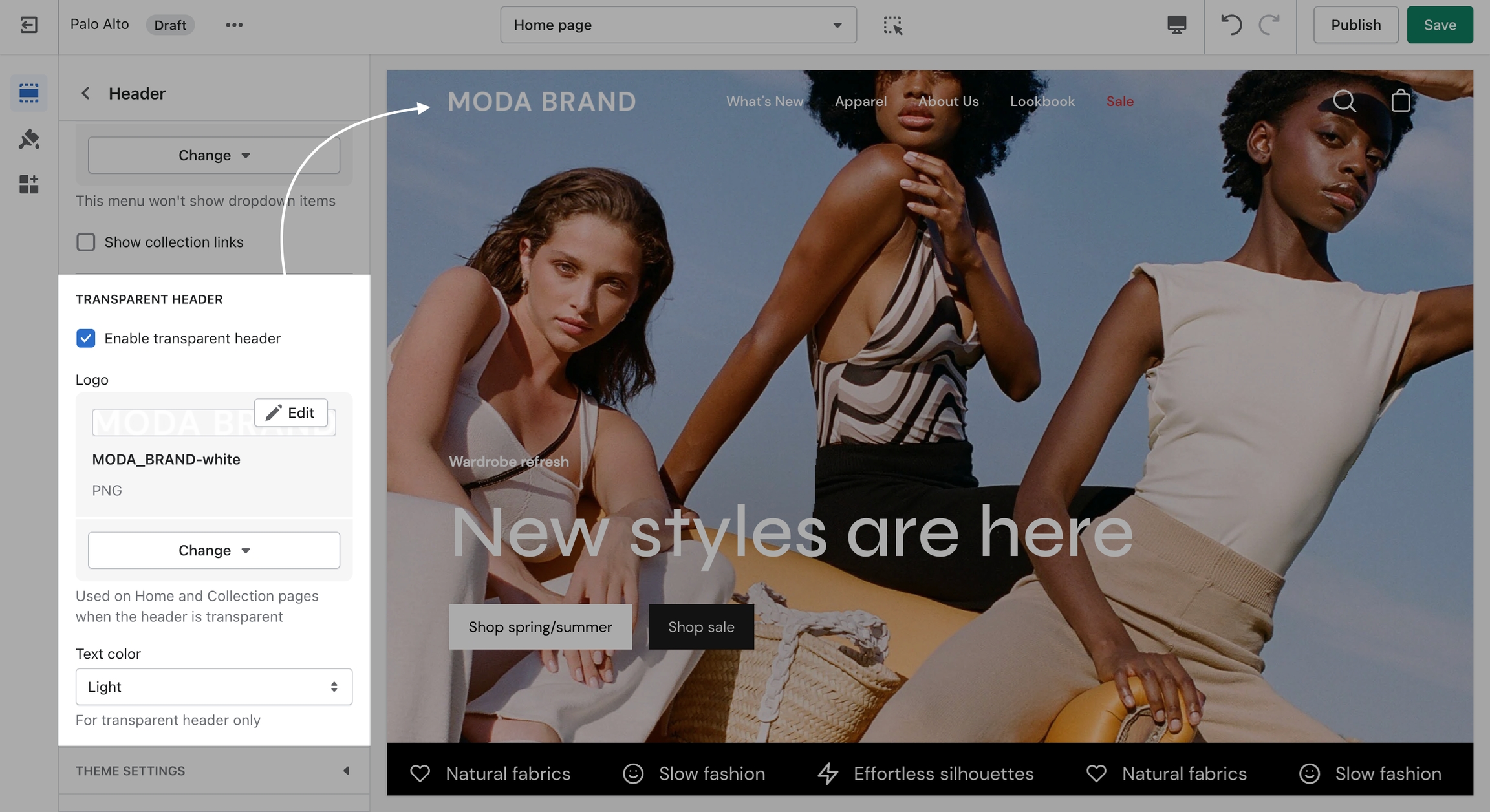The height and width of the screenshot is (812, 1490).
Task: Open the theme settings paintbrush icon
Action: pyautogui.click(x=29, y=139)
